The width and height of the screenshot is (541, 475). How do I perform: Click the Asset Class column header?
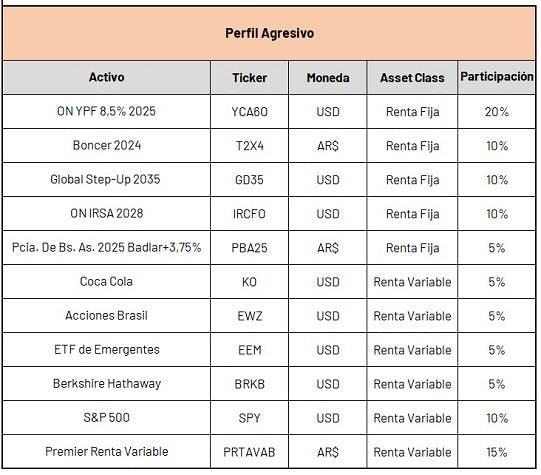coord(412,77)
